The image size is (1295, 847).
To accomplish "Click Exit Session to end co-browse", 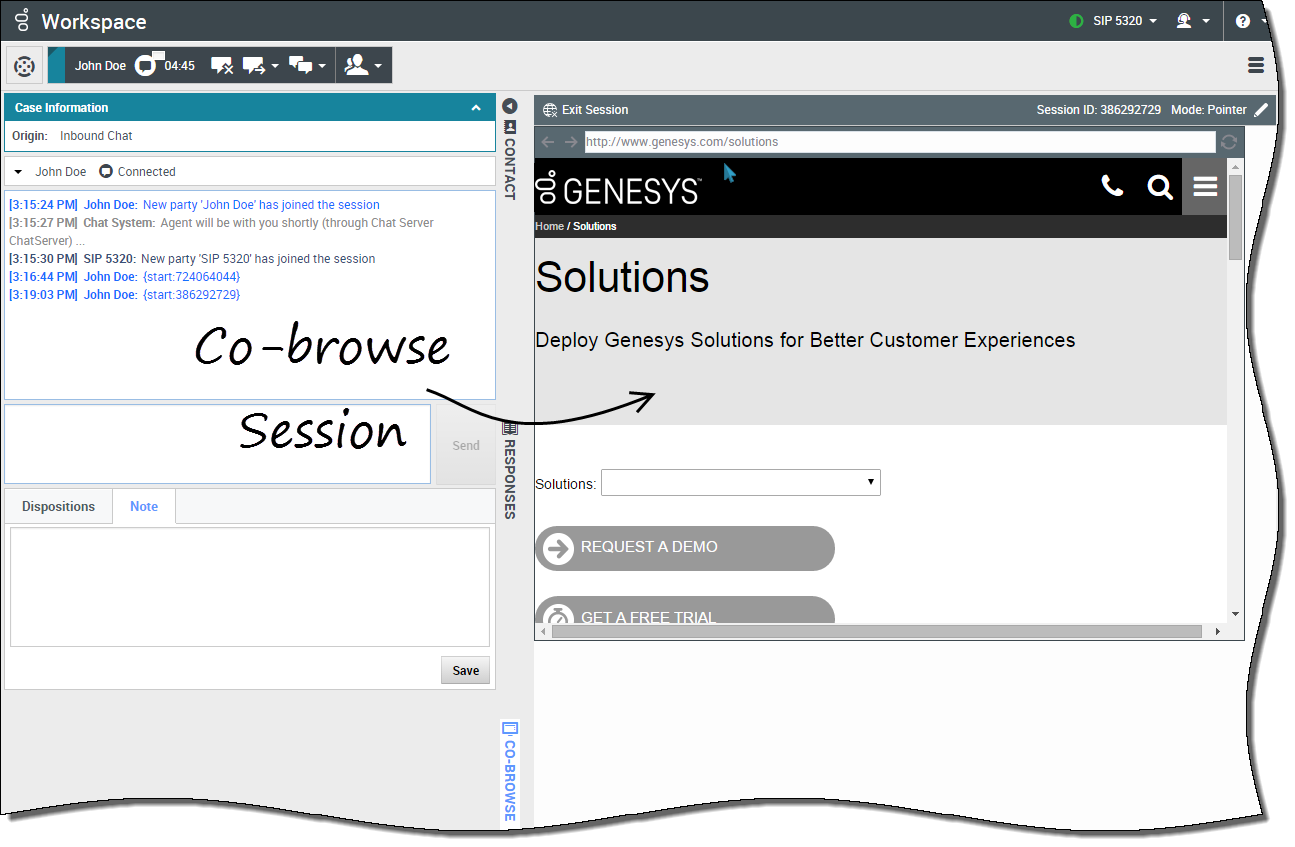I will click(586, 110).
